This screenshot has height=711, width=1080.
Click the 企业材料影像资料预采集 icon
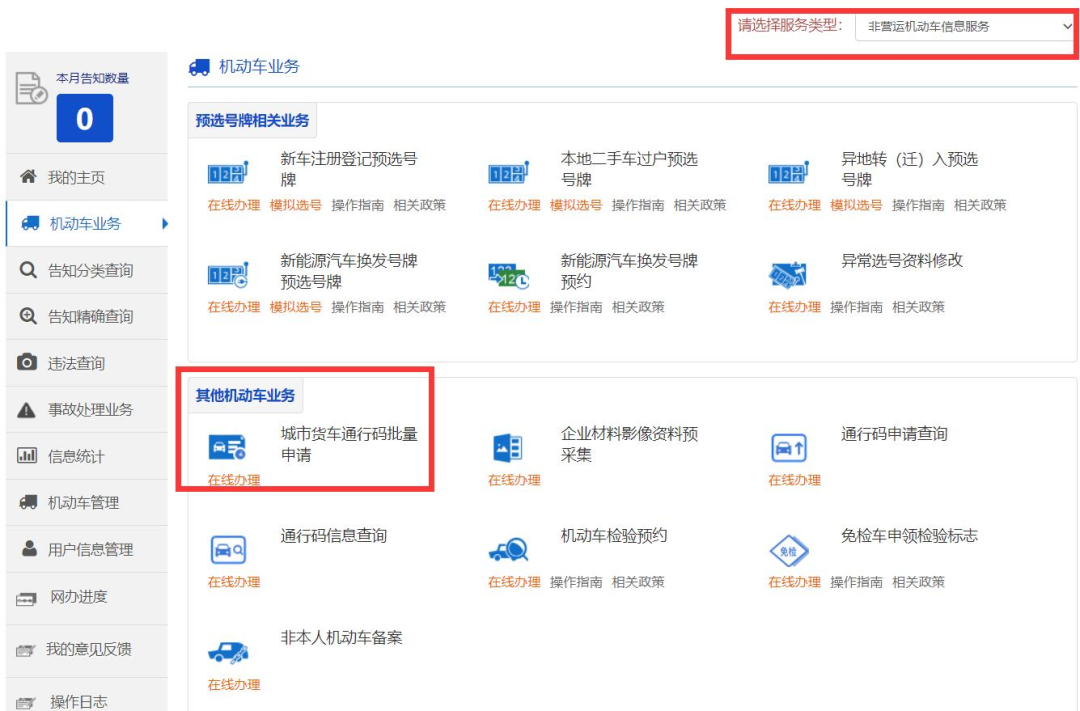(508, 448)
